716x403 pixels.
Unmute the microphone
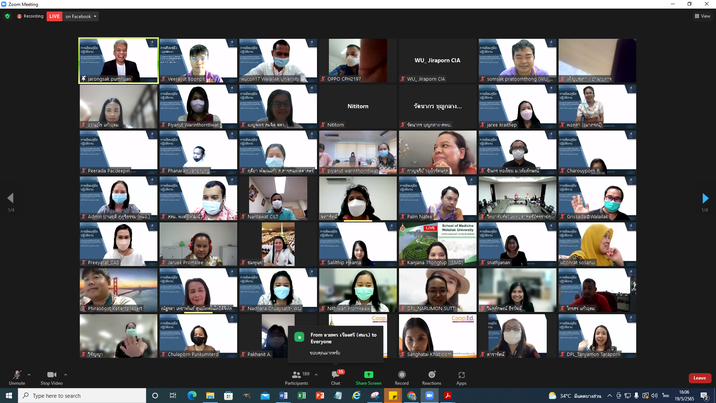16,375
